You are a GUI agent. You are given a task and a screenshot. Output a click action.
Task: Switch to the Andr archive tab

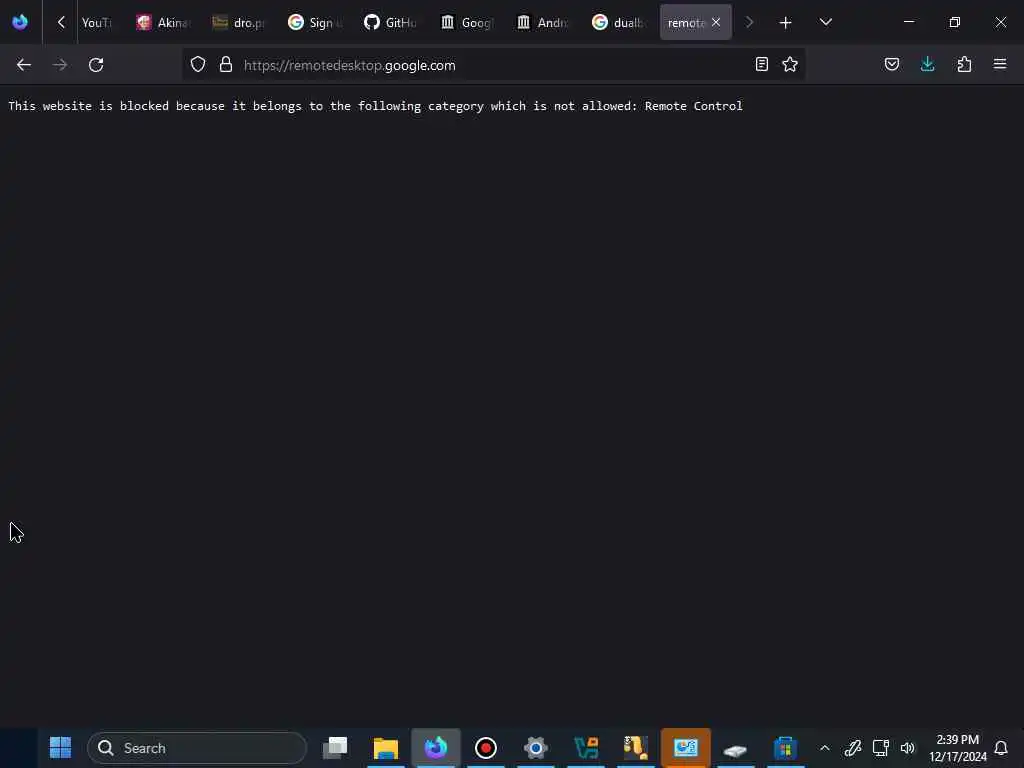(x=543, y=22)
